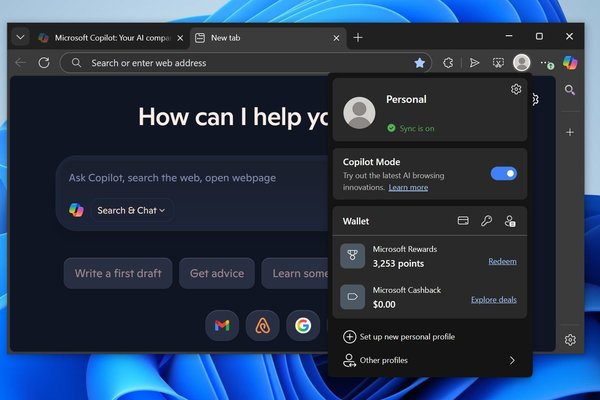The image size is (600, 400).
Task: Click the blue favorites star icon
Action: pyautogui.click(x=420, y=63)
